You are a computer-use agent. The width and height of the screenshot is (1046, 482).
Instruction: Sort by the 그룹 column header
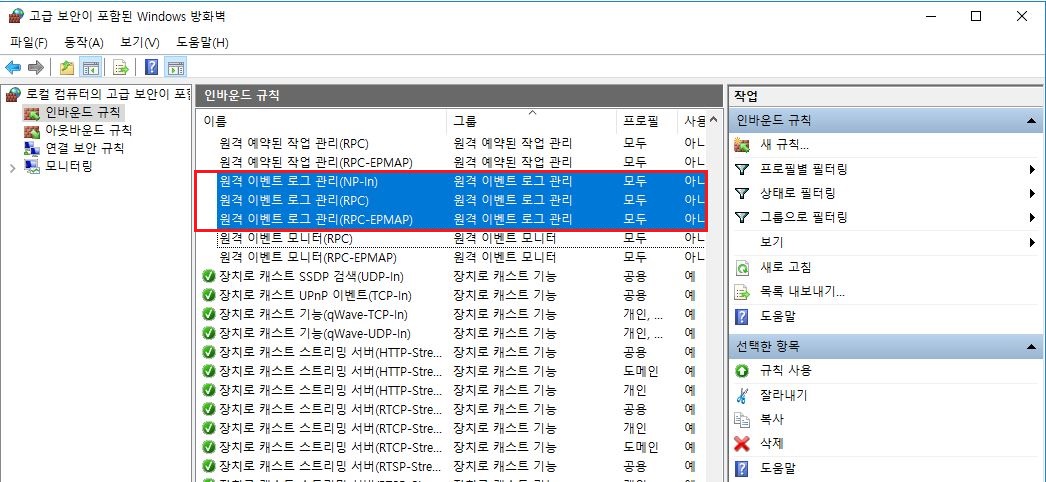click(x=532, y=121)
